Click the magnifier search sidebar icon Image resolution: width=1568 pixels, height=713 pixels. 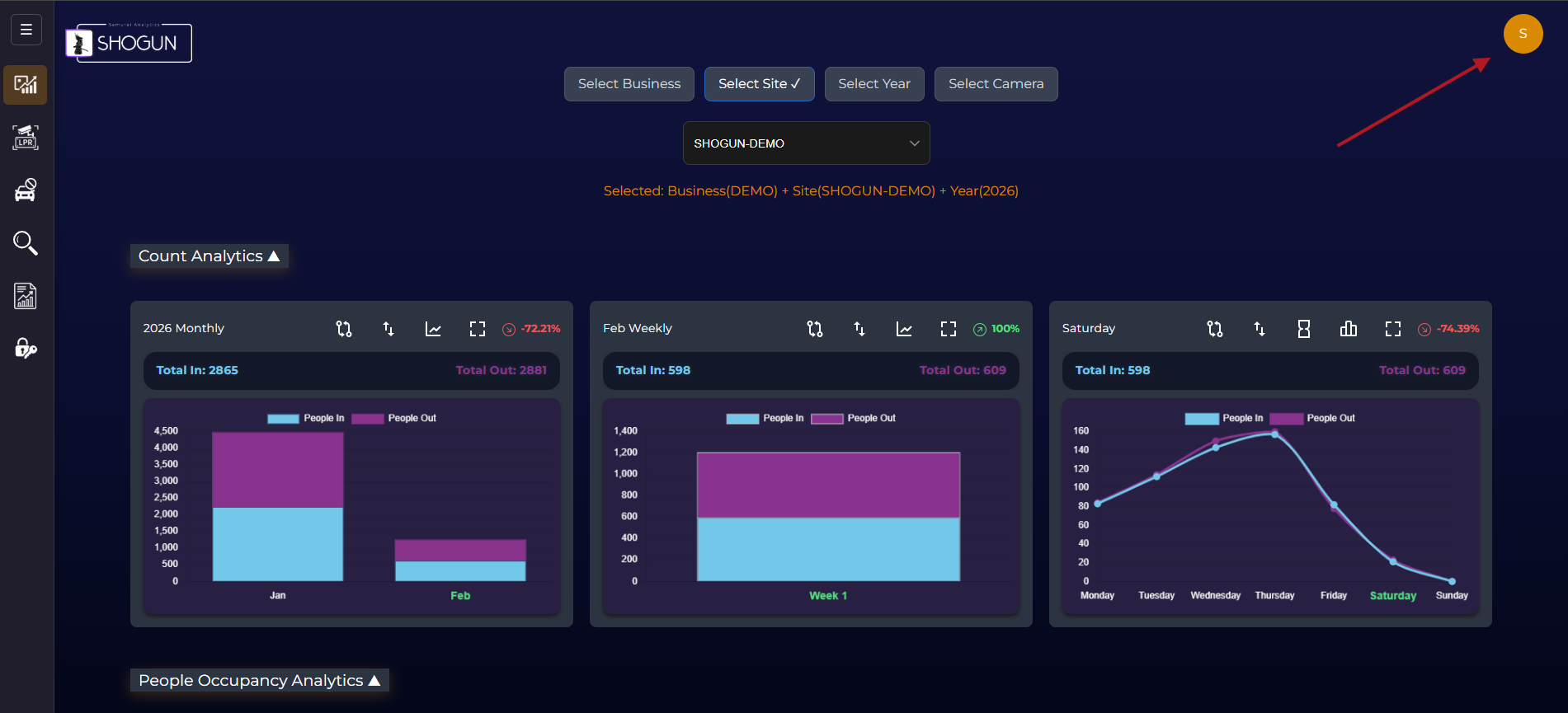[x=26, y=243]
